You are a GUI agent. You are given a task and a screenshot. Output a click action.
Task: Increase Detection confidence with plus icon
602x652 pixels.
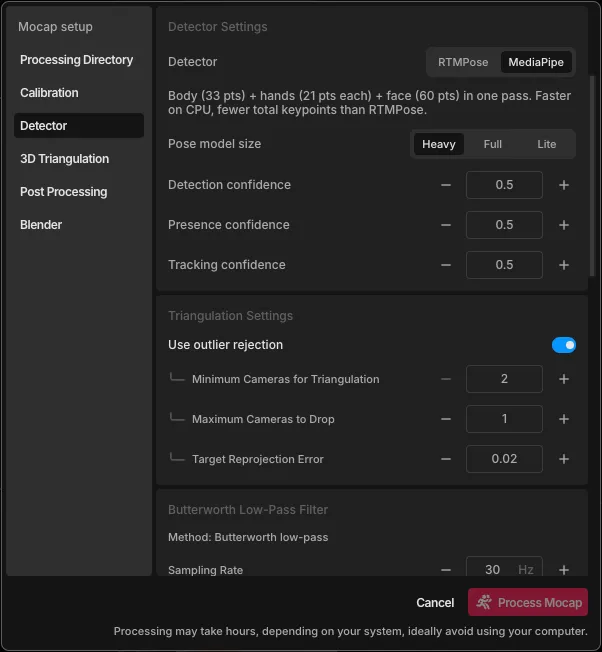tap(564, 185)
